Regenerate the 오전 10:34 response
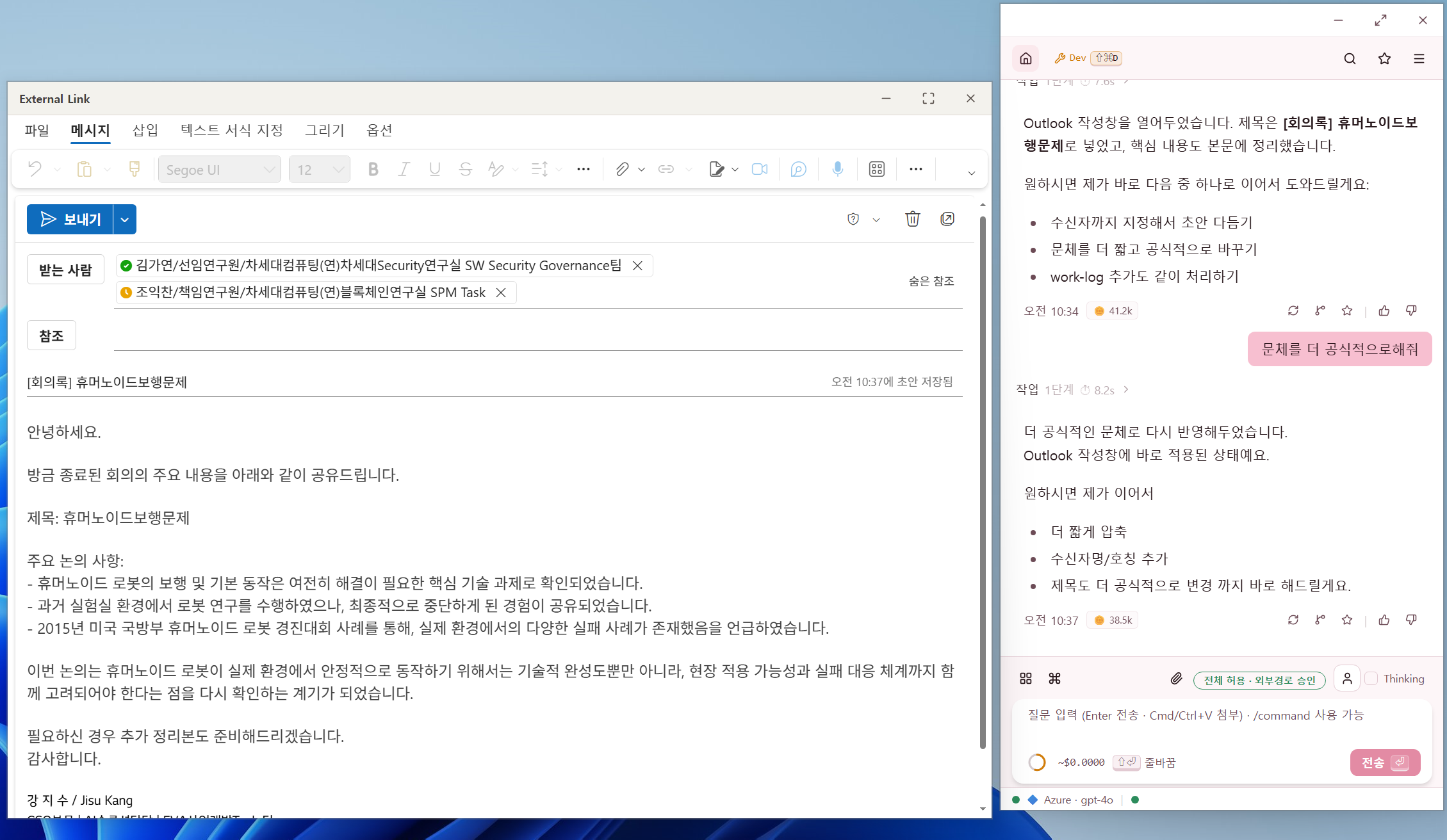 tap(1293, 311)
